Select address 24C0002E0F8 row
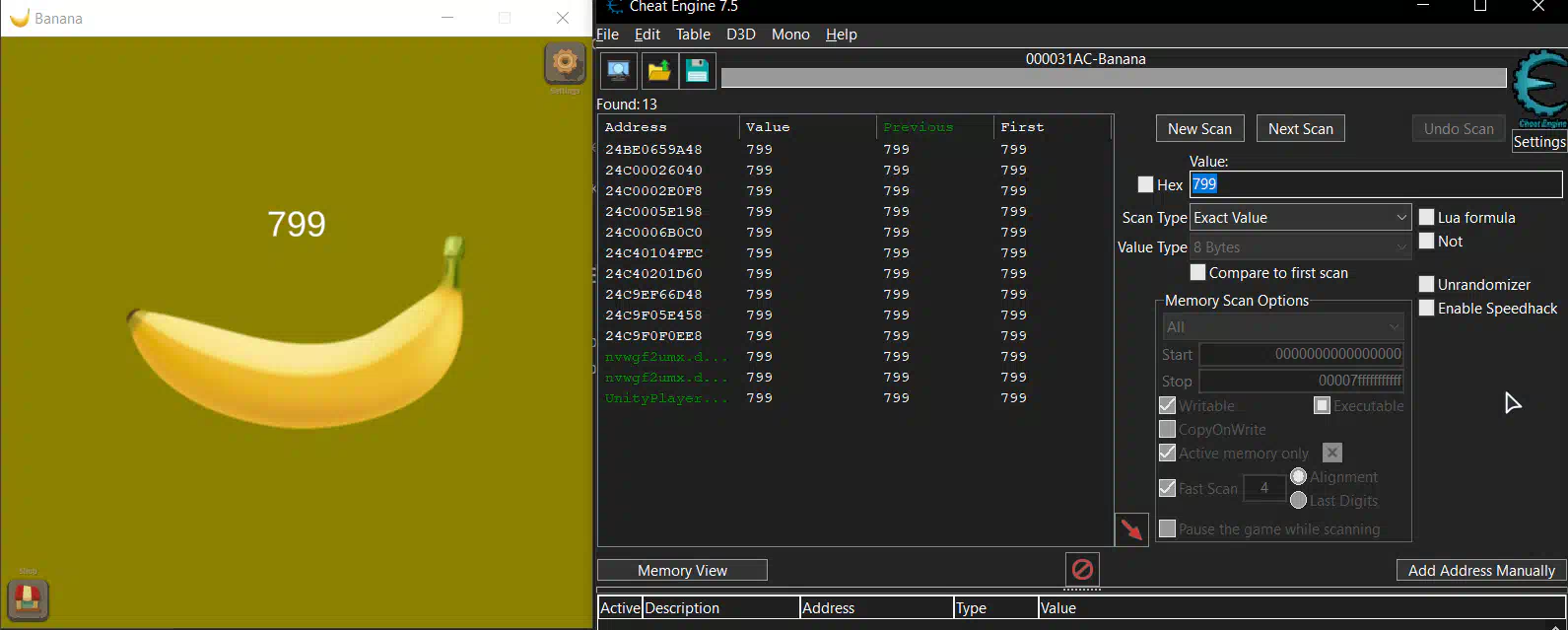 pyautogui.click(x=855, y=191)
